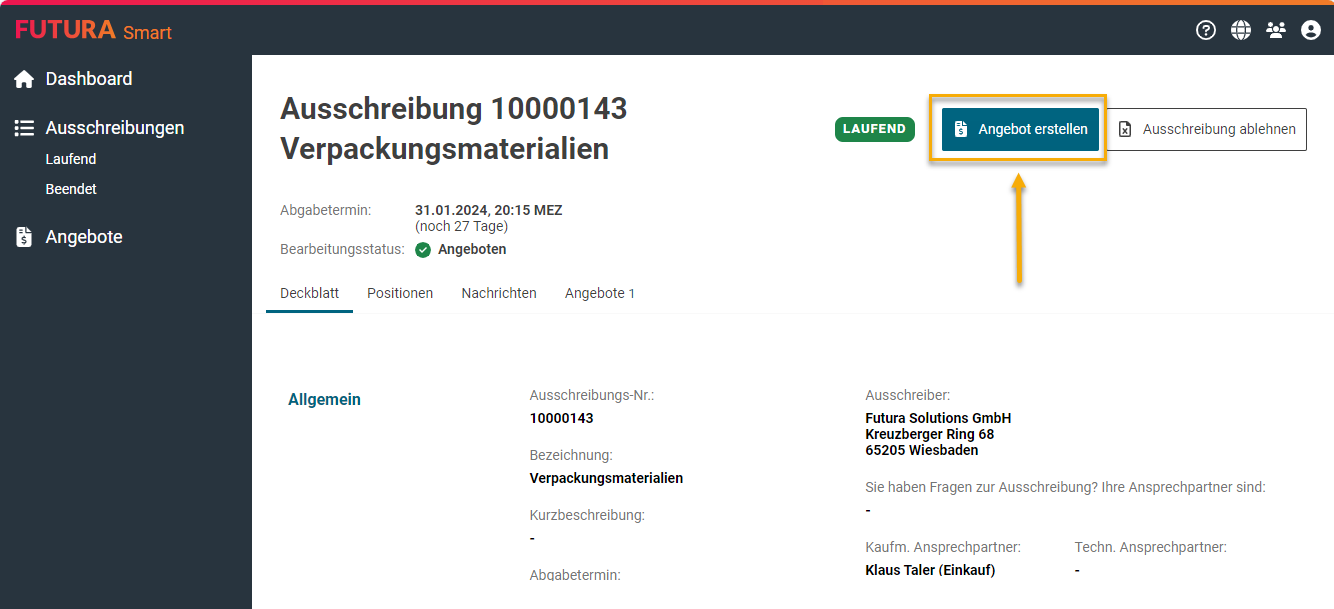1334x609 pixels.
Task: Jump to the Allgemein section heading
Action: click(324, 399)
